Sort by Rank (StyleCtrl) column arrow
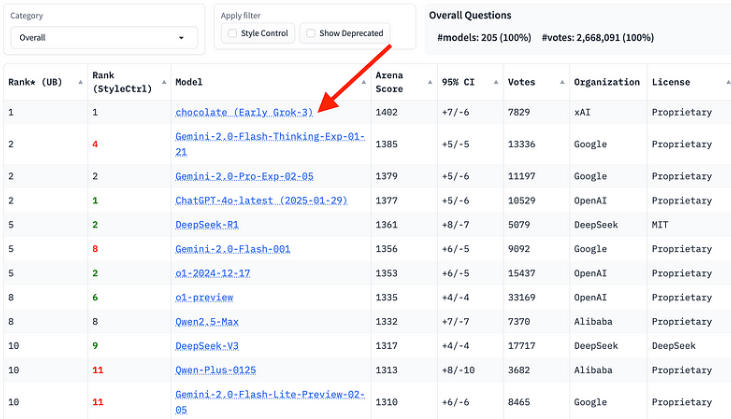 point(164,82)
